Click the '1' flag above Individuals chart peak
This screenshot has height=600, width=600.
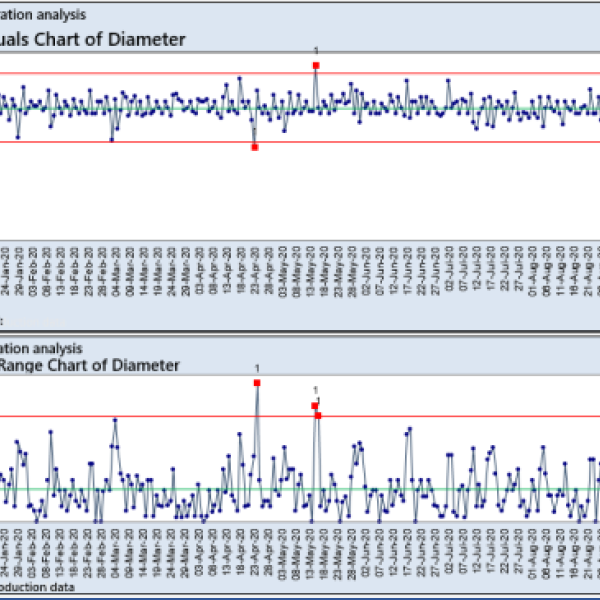(x=316, y=50)
